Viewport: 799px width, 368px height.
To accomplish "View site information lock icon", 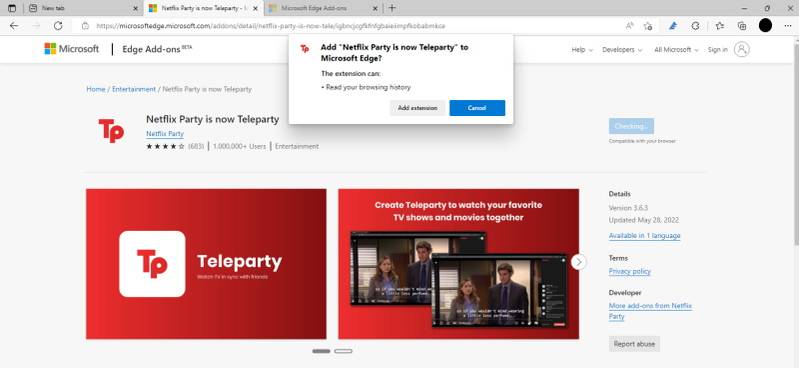I will 85,25.
